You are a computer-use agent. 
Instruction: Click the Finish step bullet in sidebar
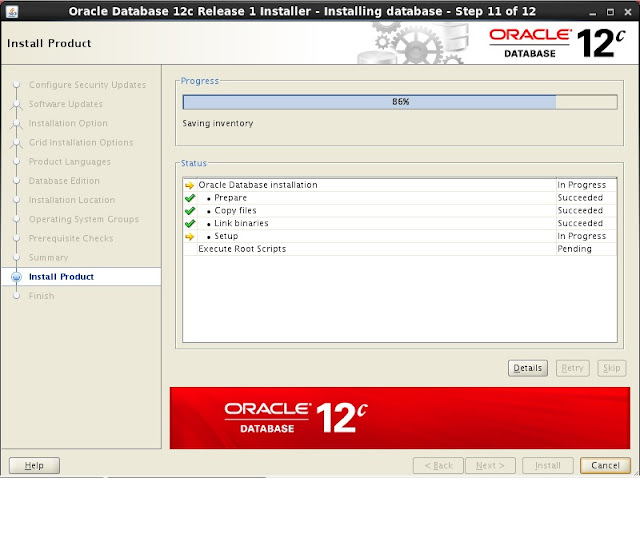16,296
